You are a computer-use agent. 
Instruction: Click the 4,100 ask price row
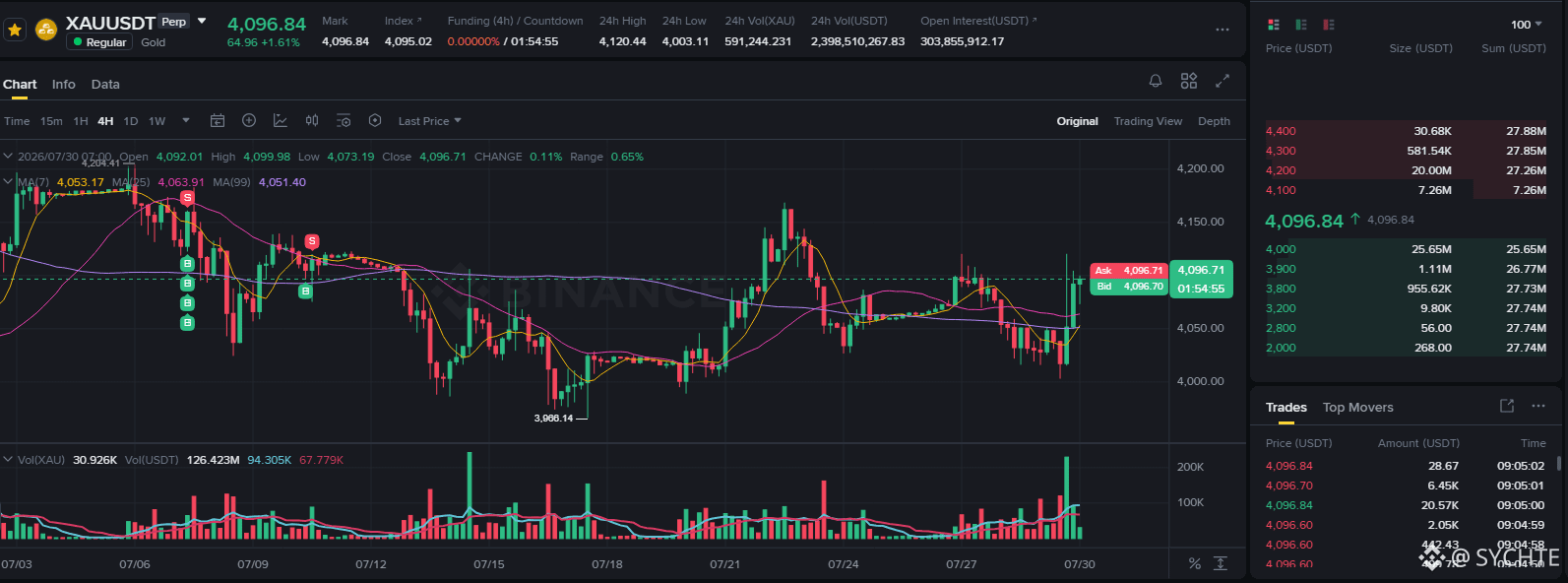pos(1406,190)
